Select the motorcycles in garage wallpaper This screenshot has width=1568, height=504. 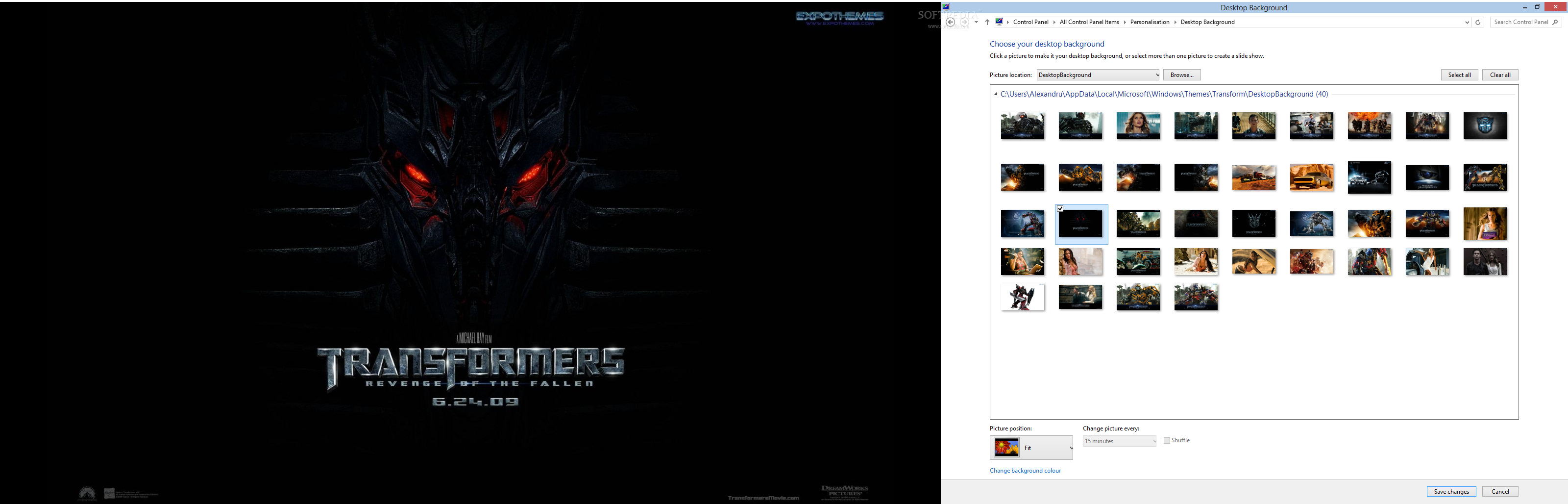click(1138, 262)
